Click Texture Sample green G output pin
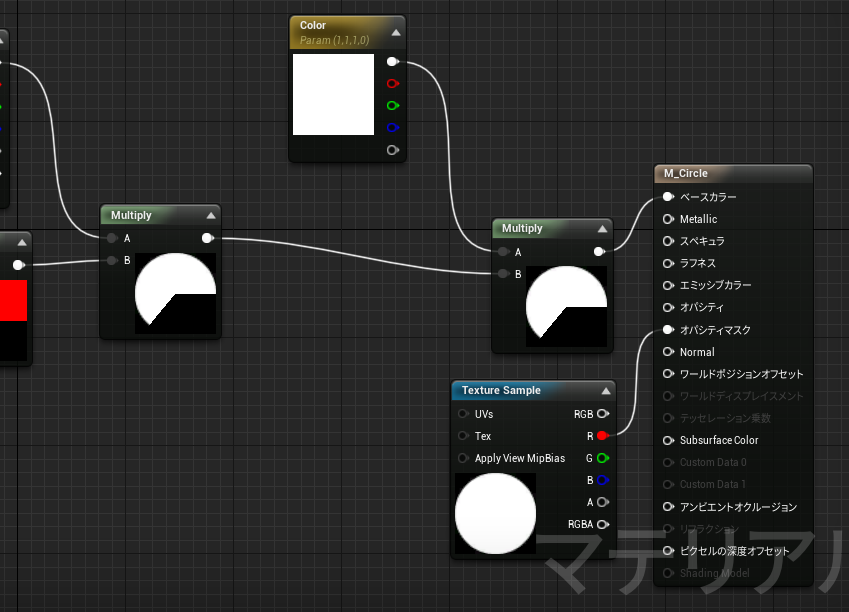Screen dimensions: 849x612 tap(603, 458)
